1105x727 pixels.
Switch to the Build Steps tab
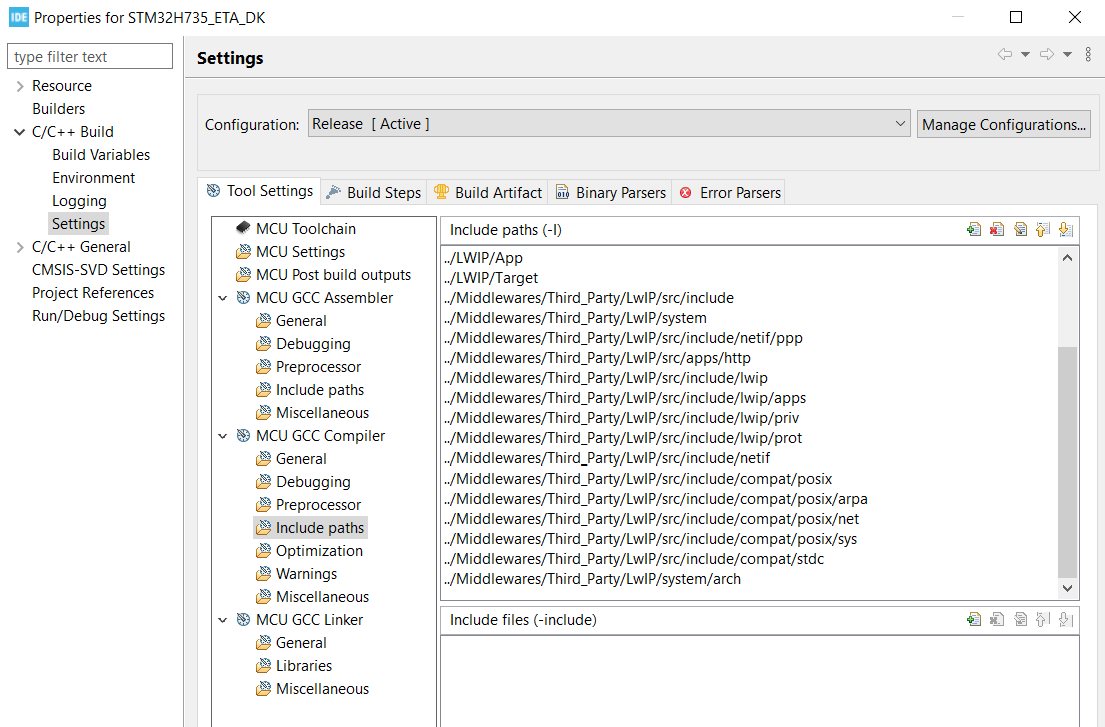click(383, 191)
